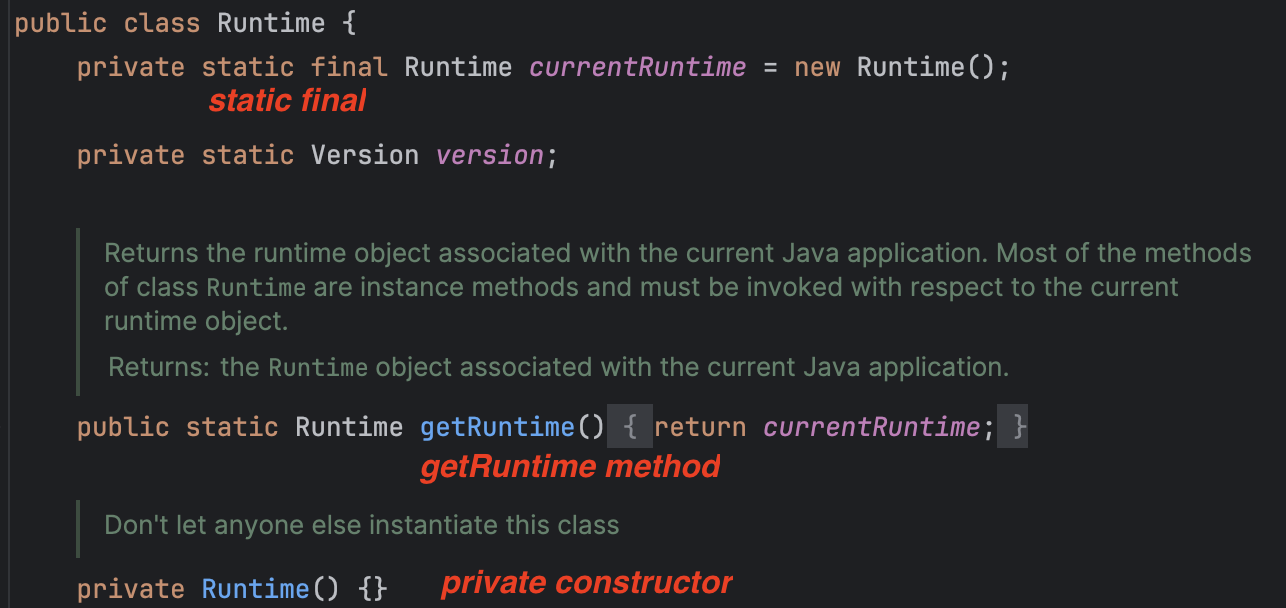
Task: Click the empty braces of the private constructor
Action: [371, 589]
